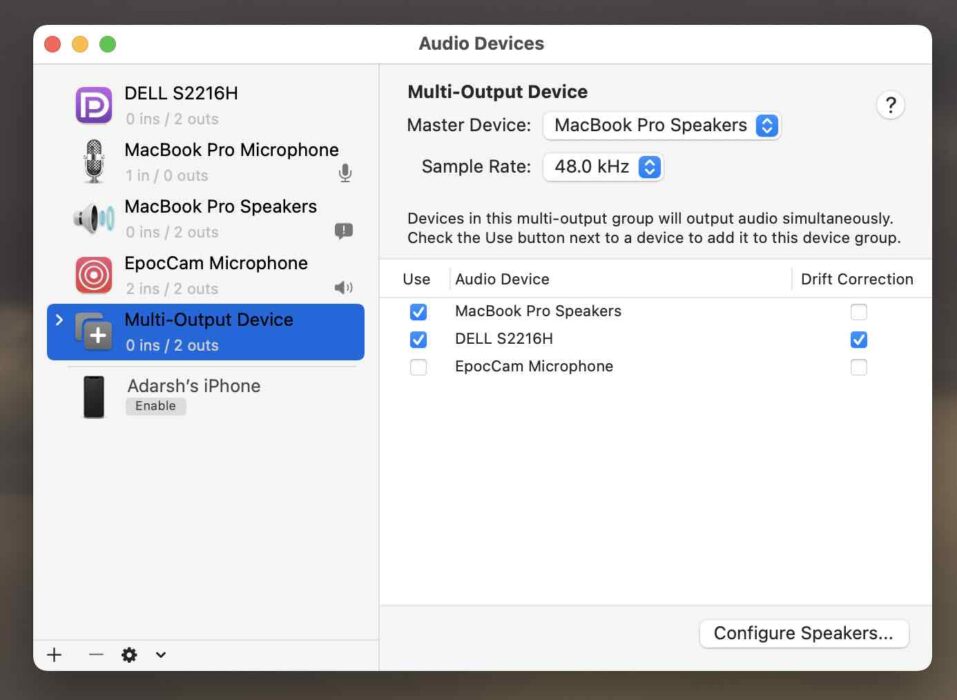Click the speaker badge beside EpocCam Microphone

[x=345, y=287]
